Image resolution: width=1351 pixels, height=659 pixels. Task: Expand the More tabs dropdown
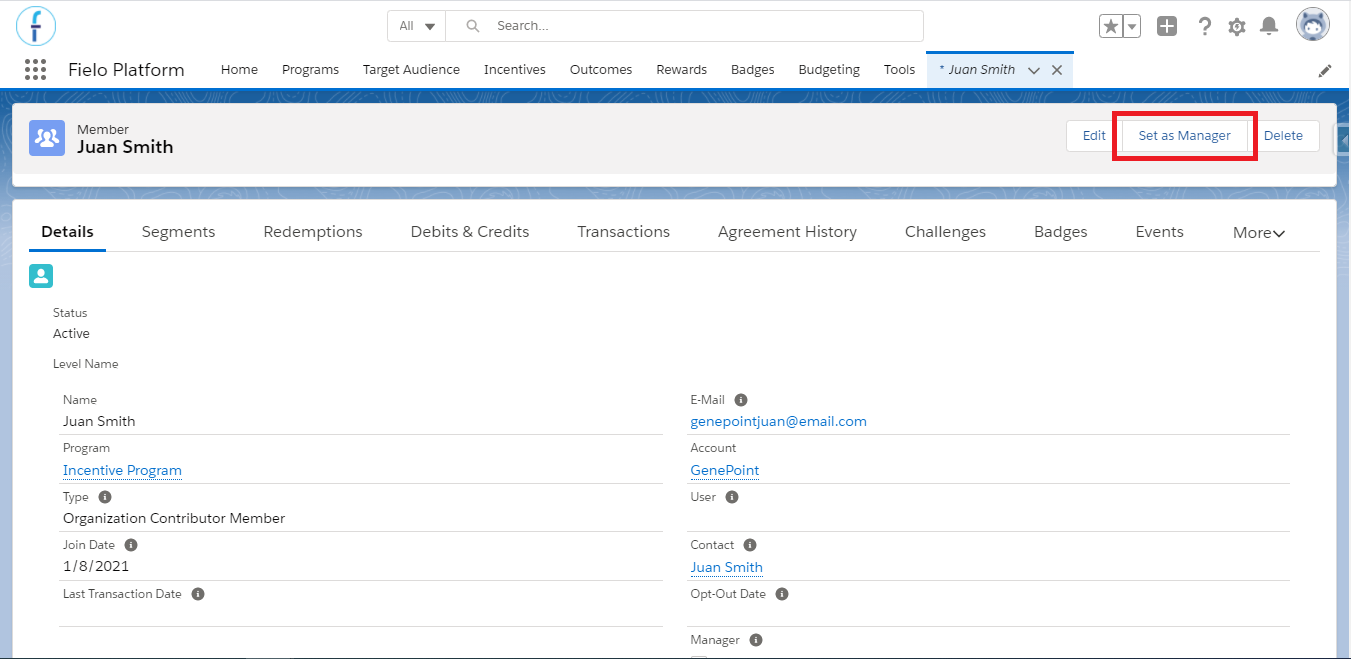tap(1259, 232)
